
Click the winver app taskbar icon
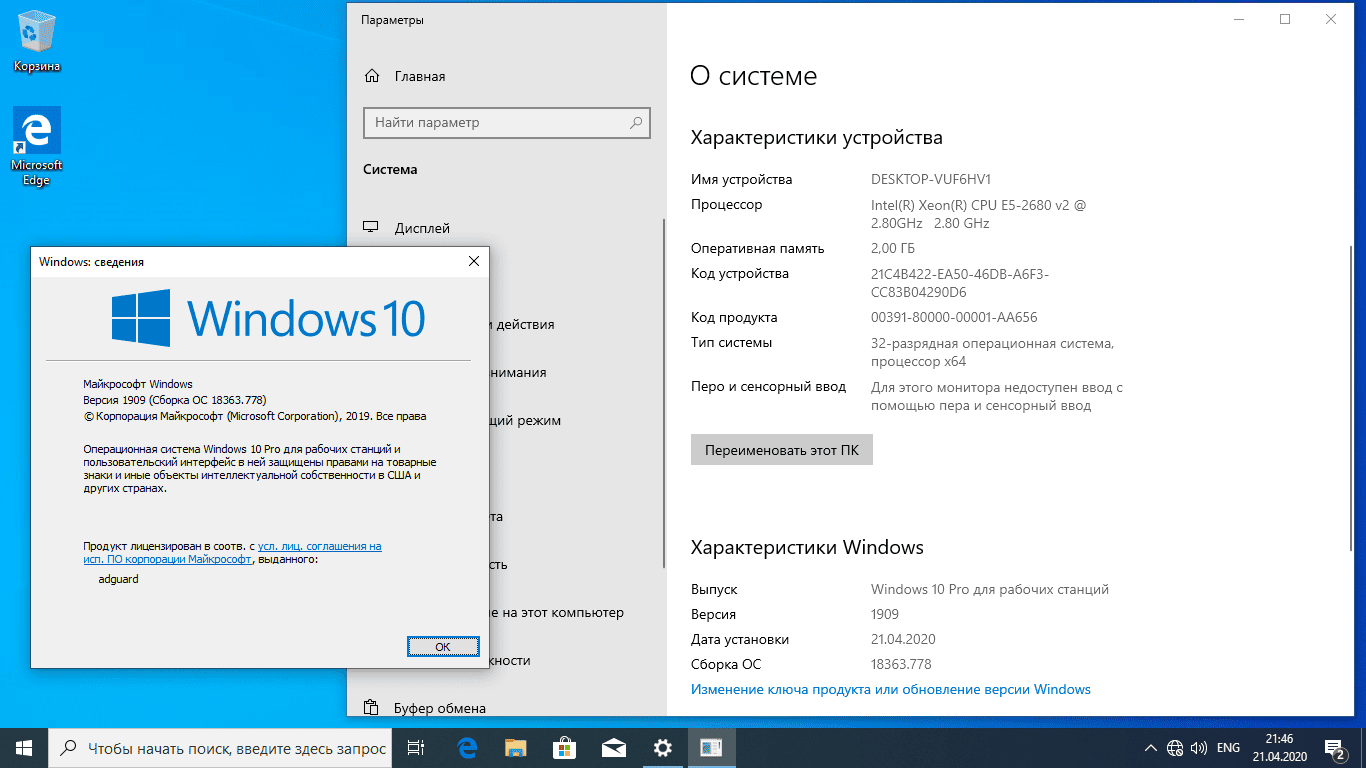[x=712, y=747]
